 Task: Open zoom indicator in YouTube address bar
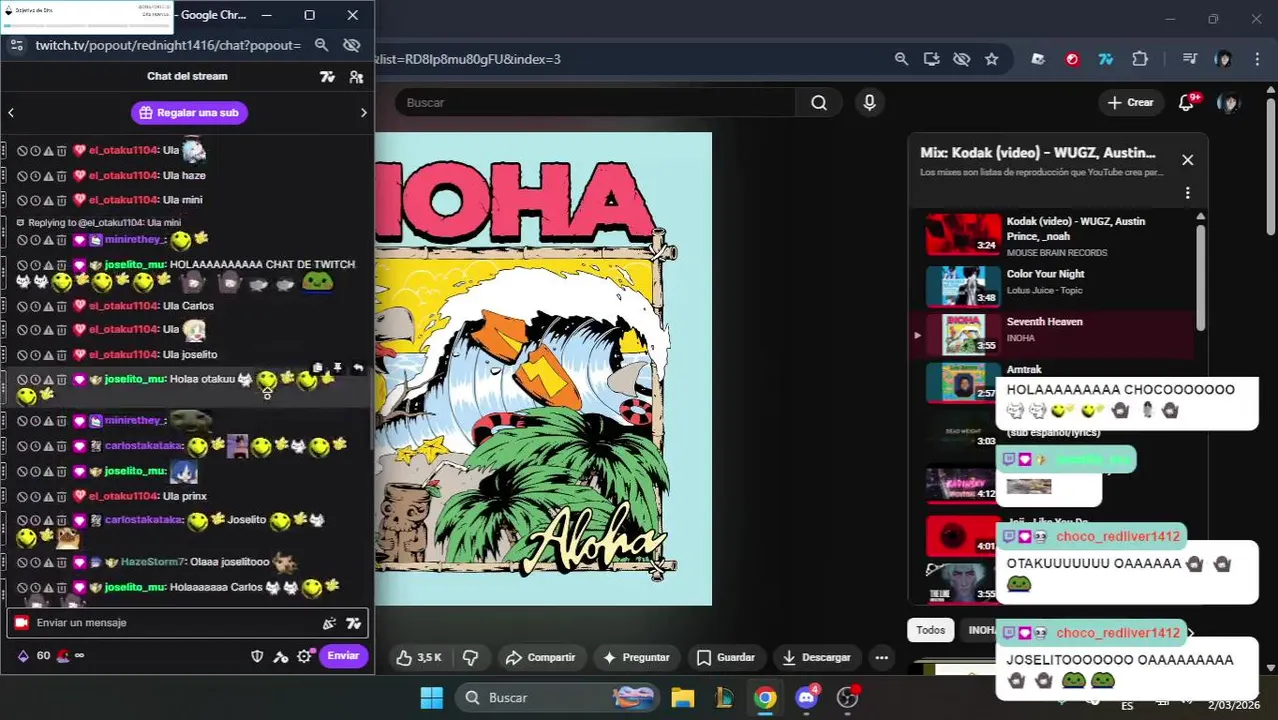[x=901, y=59]
